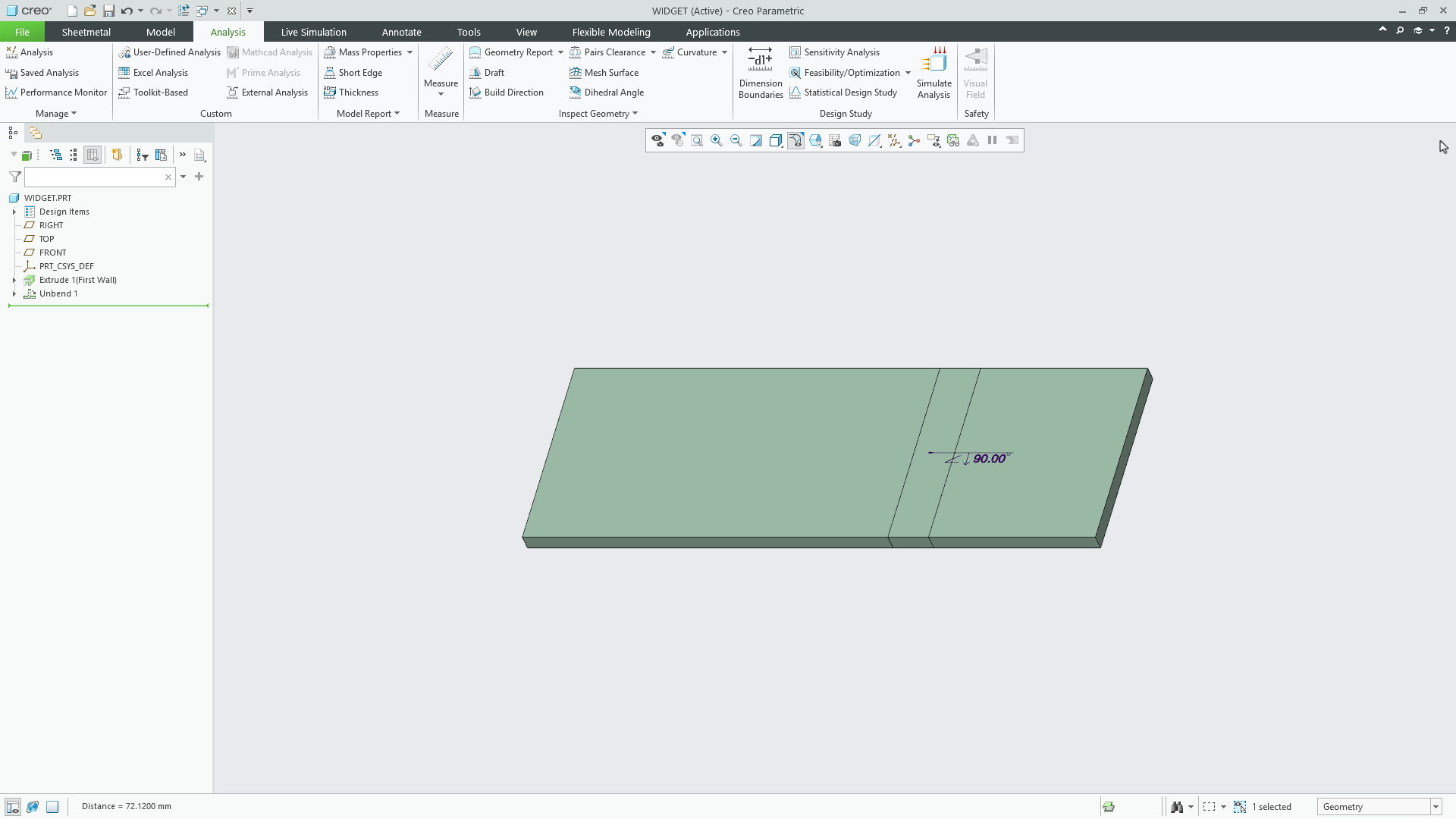Switch to the Layer Tree tab icon
The height and width of the screenshot is (819, 1456).
[x=36, y=133]
